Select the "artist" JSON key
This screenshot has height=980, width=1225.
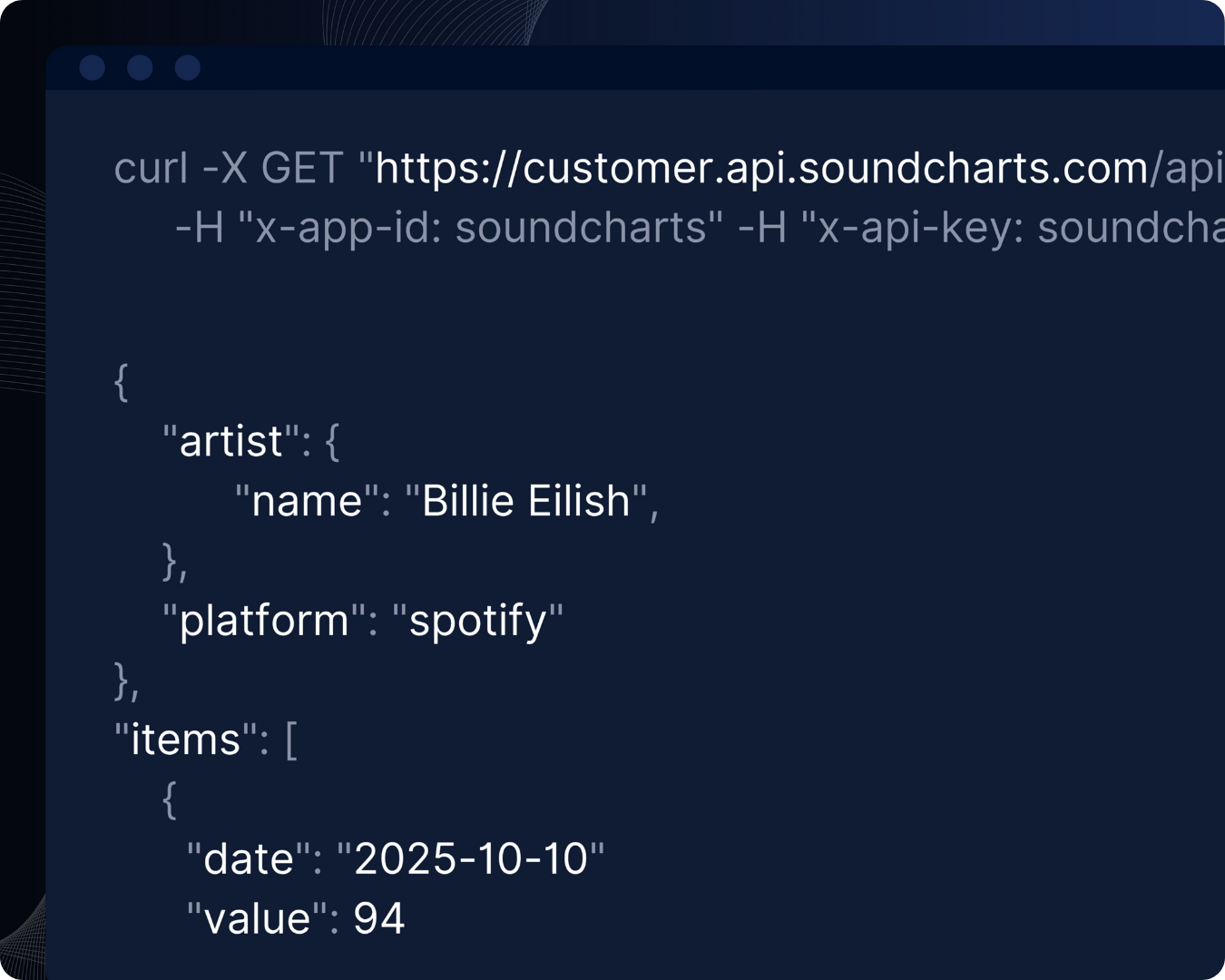[230, 442]
